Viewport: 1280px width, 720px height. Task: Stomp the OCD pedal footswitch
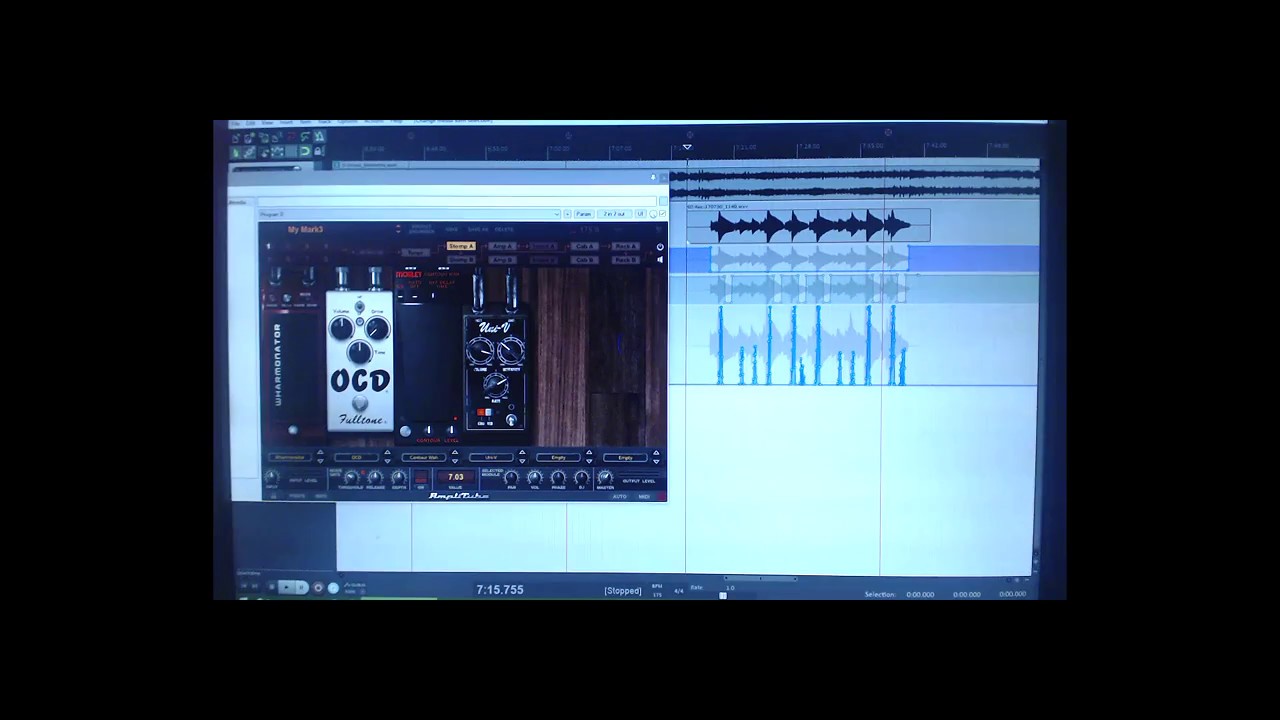359,403
